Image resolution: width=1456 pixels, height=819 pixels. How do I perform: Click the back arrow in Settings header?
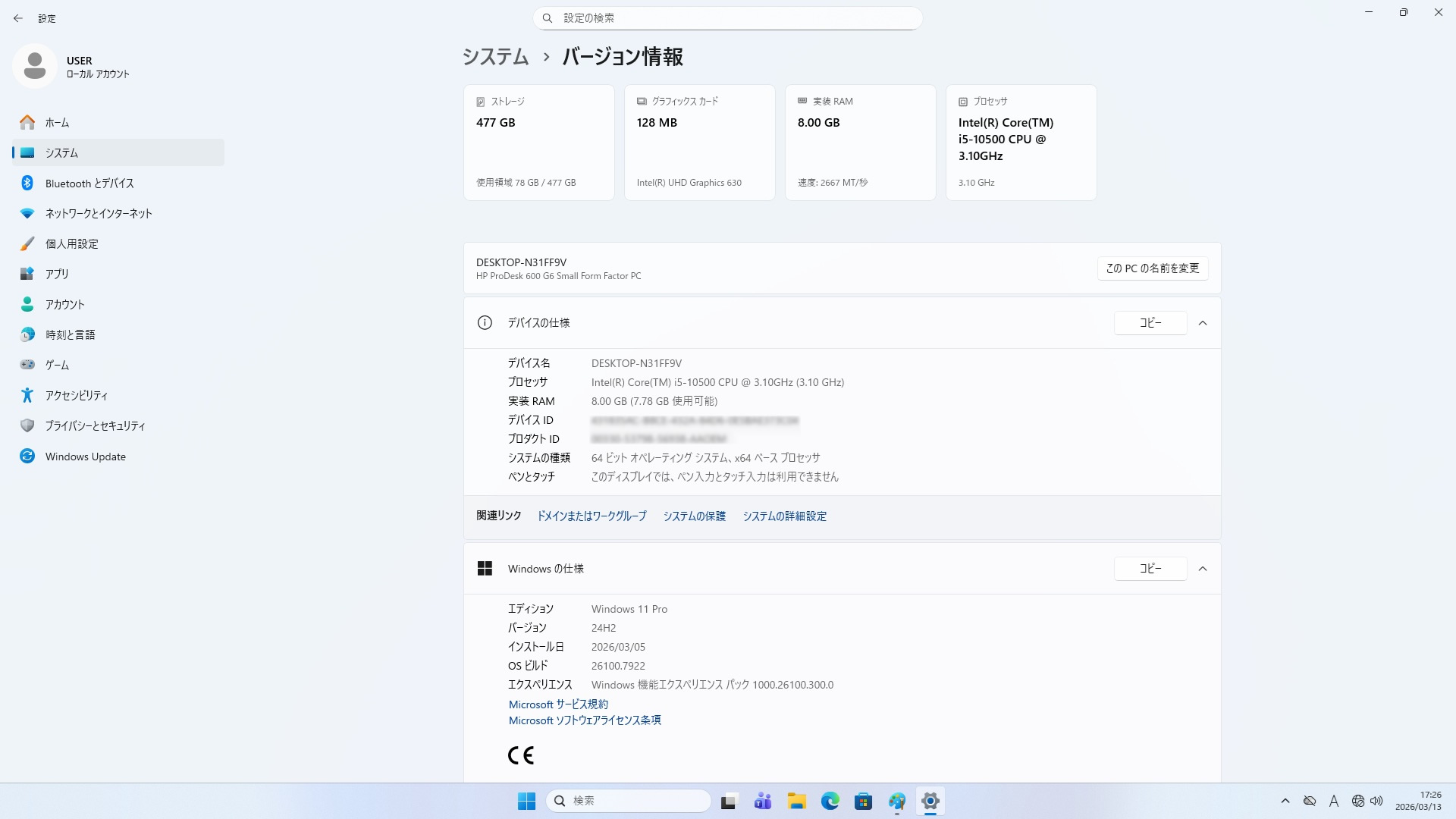18,18
